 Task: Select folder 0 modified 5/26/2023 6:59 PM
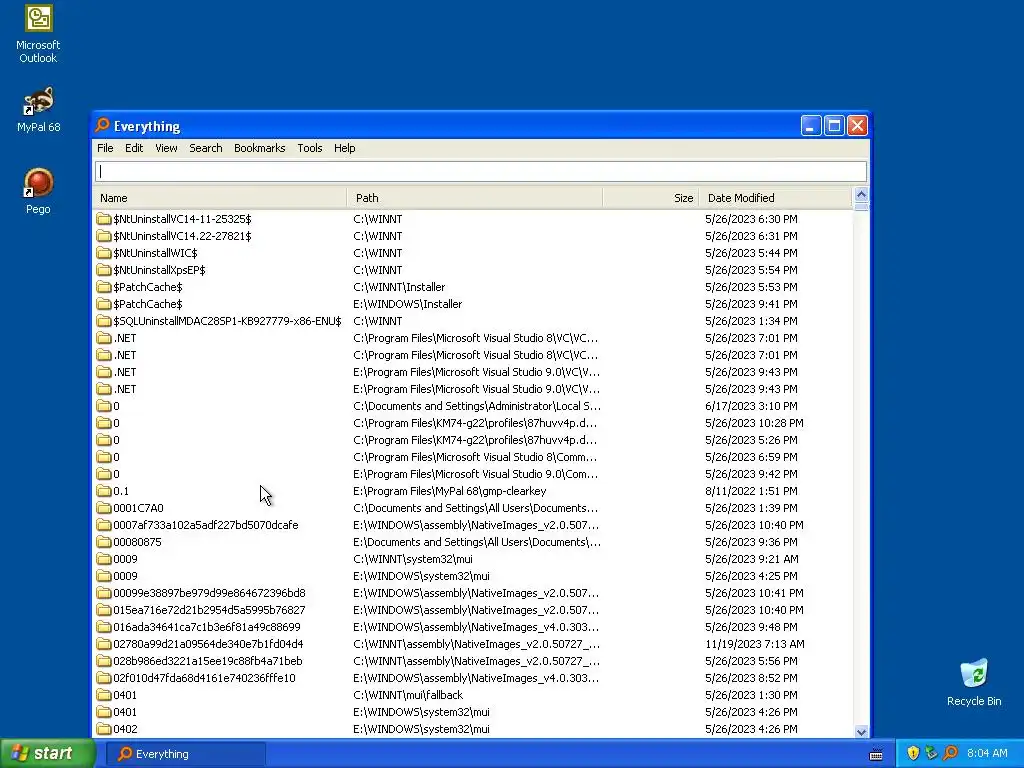click(116, 456)
